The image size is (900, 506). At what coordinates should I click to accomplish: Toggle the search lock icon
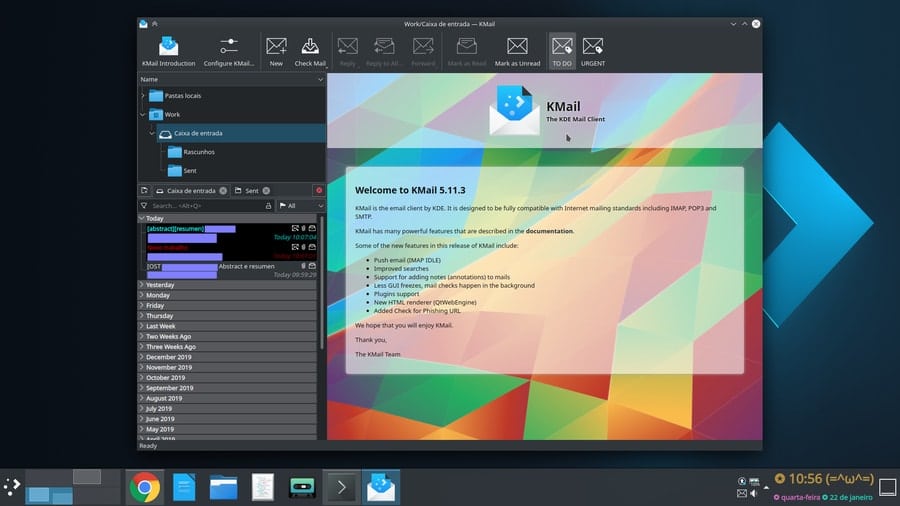(268, 205)
